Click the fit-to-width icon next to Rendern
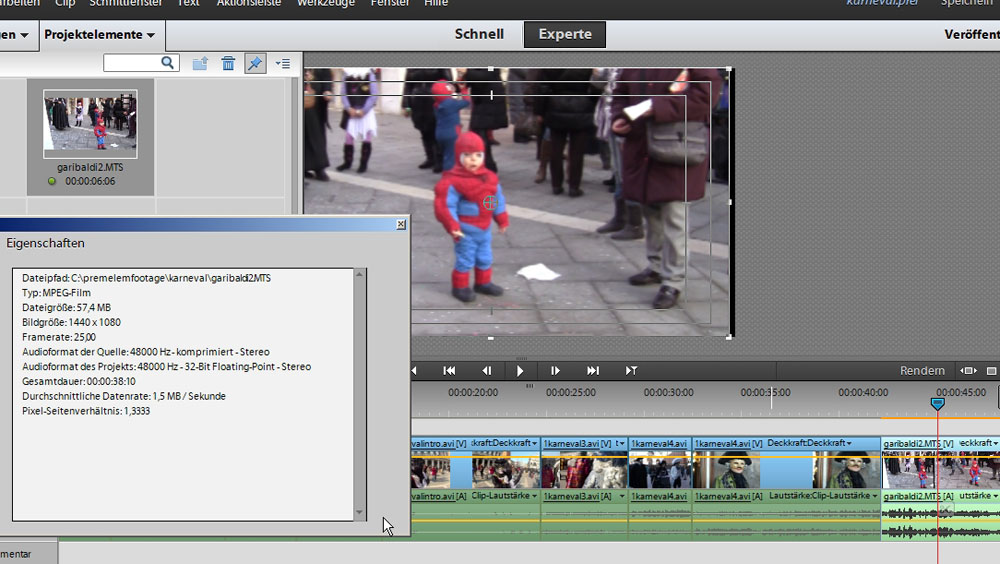Image resolution: width=1000 pixels, height=564 pixels. pos(968,371)
